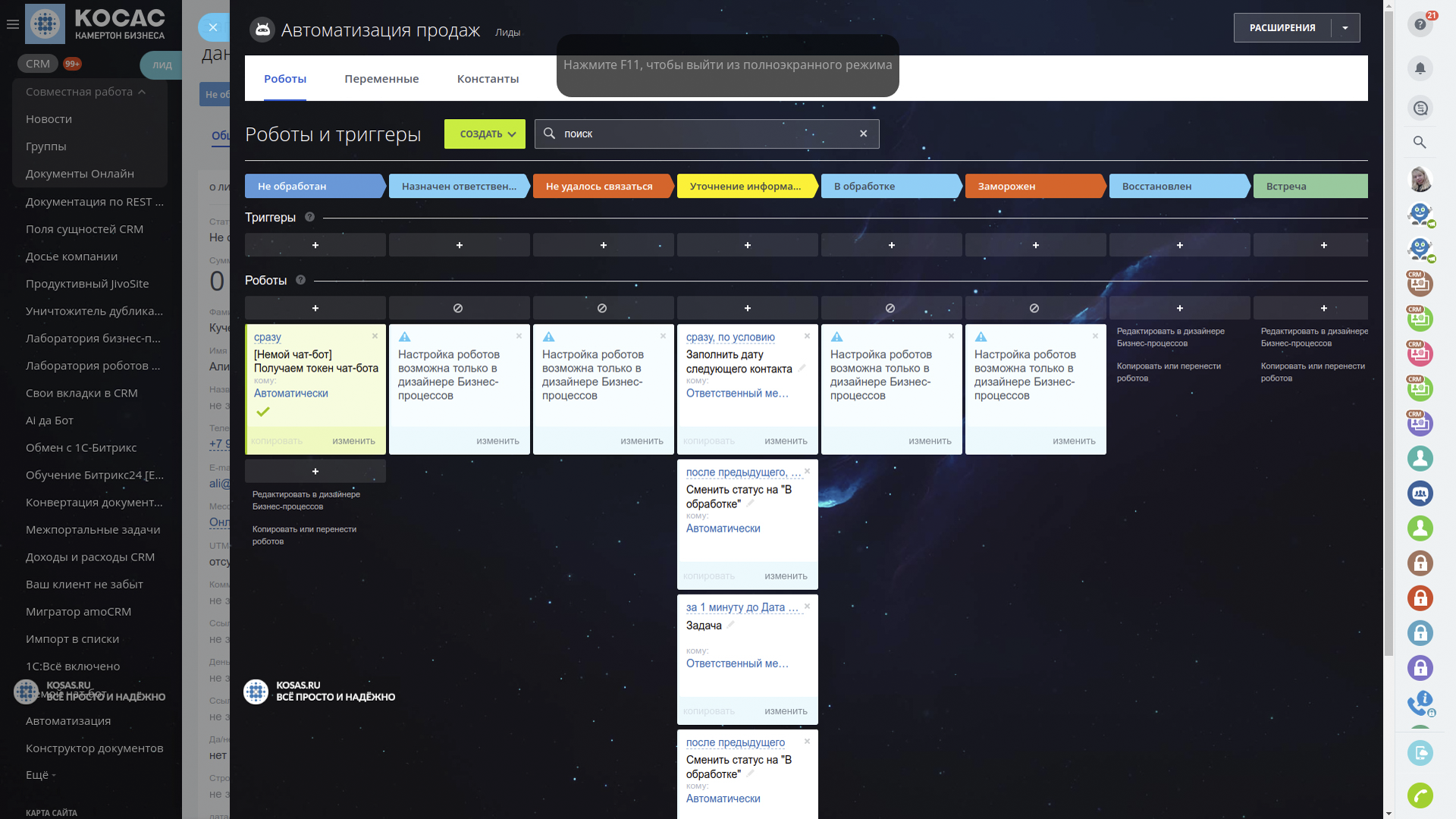Click the notifications bell icon
The height and width of the screenshot is (819, 1456).
(x=1420, y=69)
